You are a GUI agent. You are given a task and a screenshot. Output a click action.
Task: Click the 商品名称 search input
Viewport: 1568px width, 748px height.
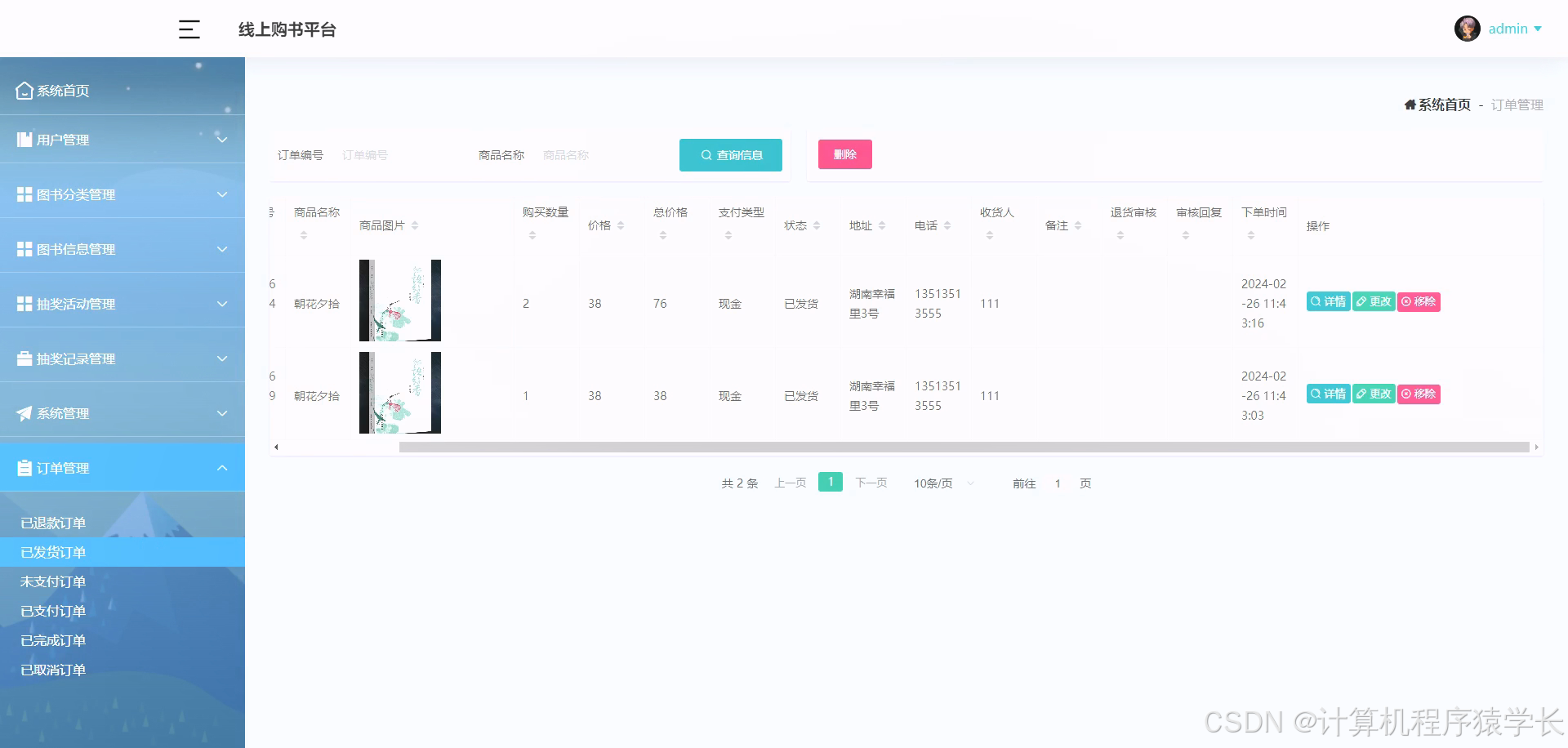pos(599,155)
